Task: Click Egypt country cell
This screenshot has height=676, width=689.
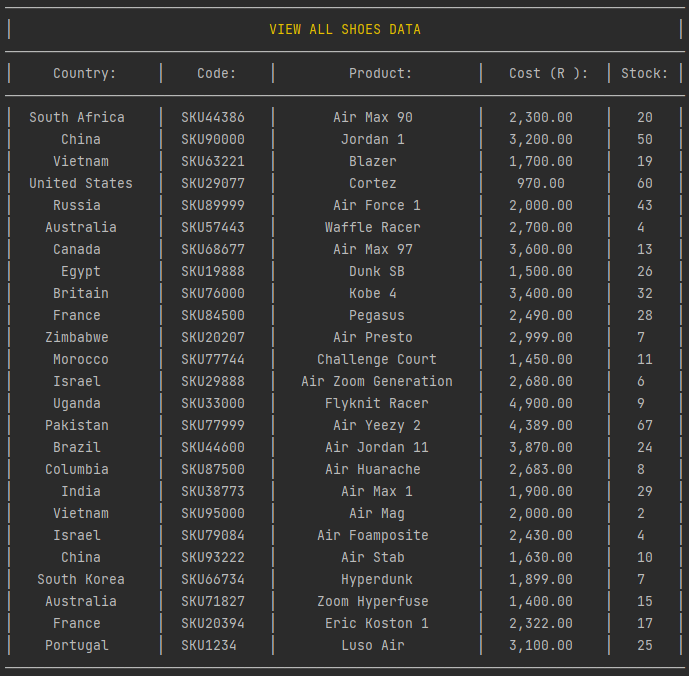Action: 81,271
